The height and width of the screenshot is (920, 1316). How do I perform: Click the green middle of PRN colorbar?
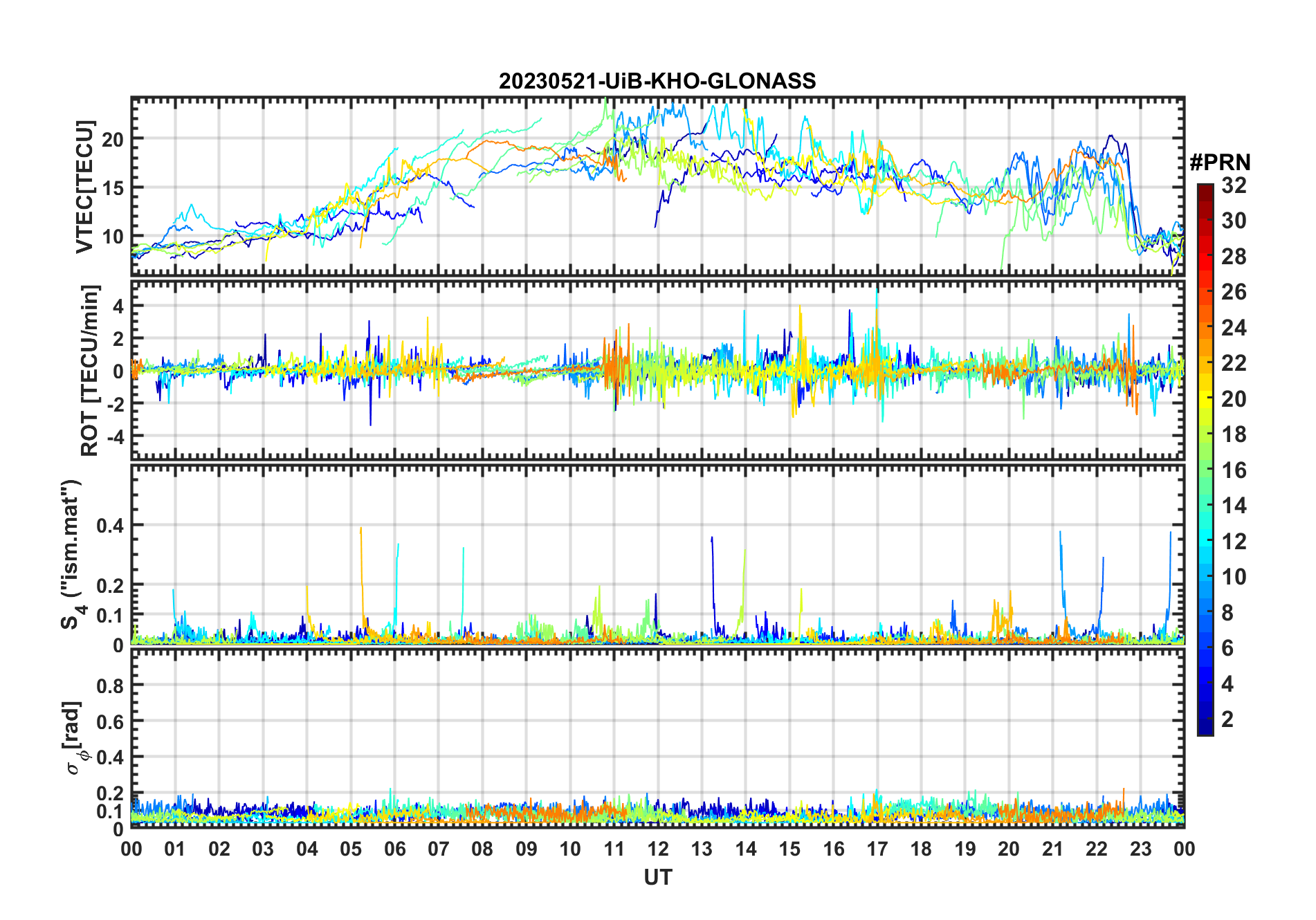(1205, 470)
